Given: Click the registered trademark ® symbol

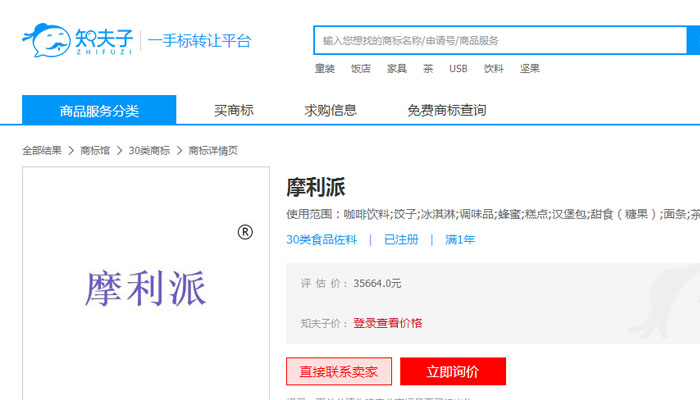Looking at the screenshot, I should [x=245, y=232].
